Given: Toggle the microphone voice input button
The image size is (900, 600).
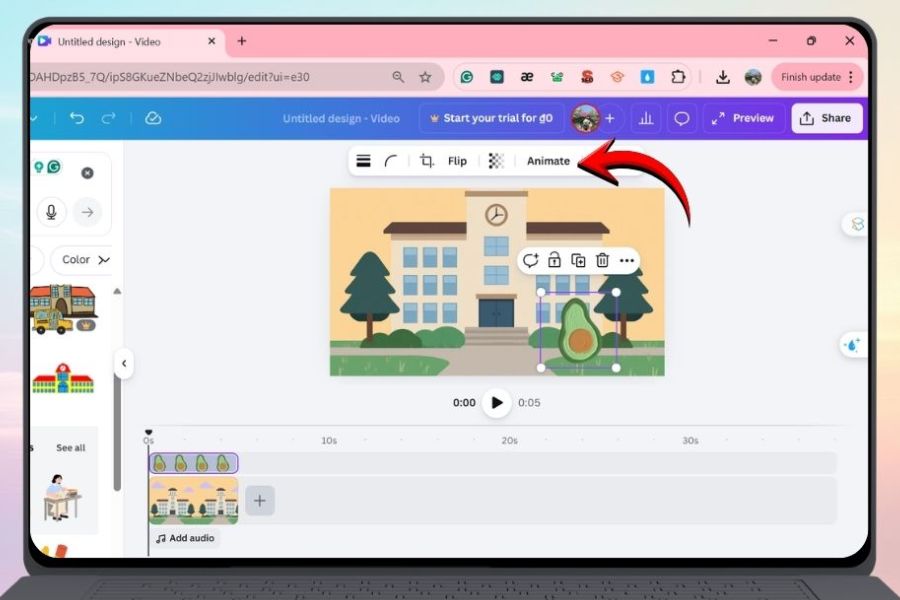Looking at the screenshot, I should pyautogui.click(x=51, y=212).
